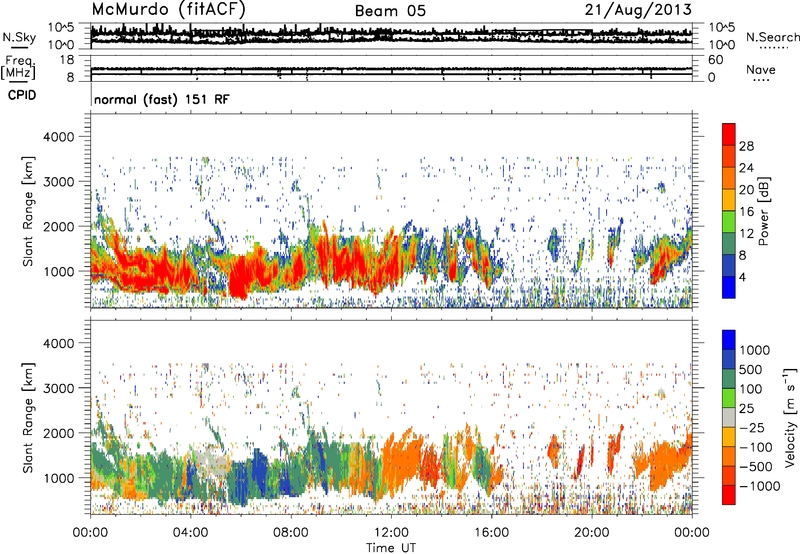
Task: Pick the yellow-orange 16–20 dB colorbar segment
Action: pyautogui.click(x=729, y=201)
